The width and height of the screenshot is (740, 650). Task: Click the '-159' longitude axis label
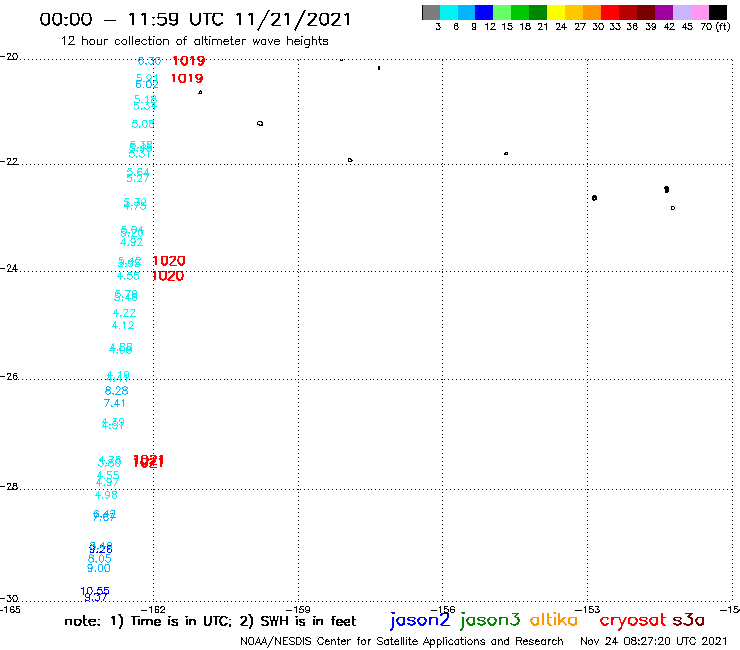pyautogui.click(x=298, y=609)
